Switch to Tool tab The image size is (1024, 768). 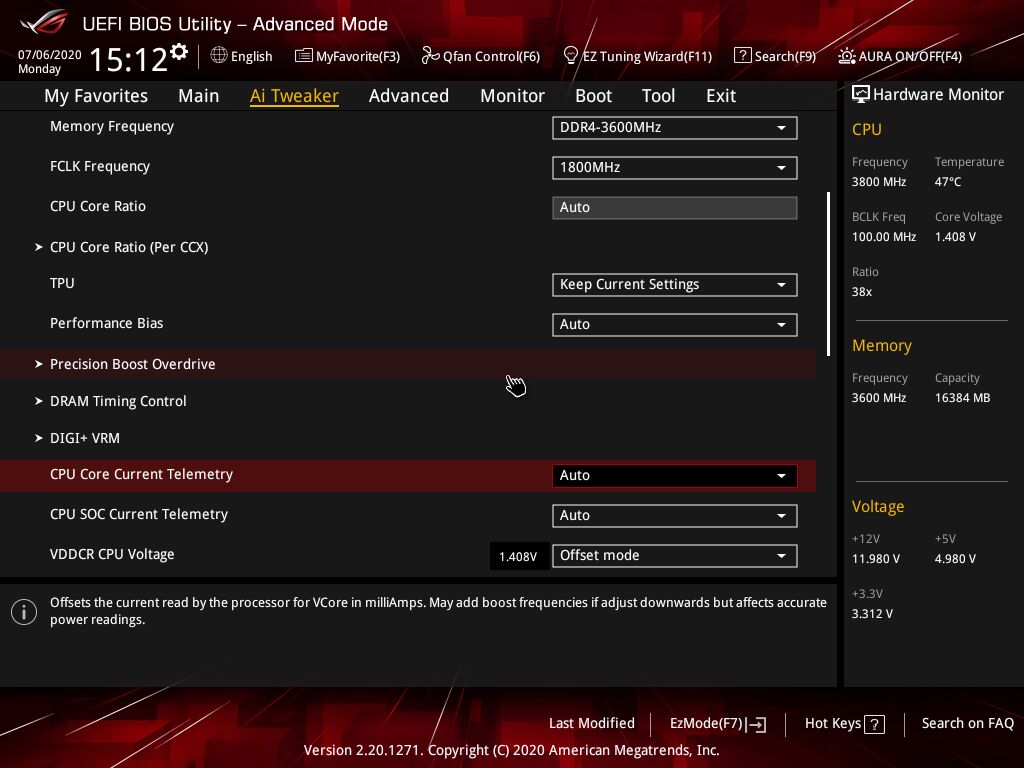[658, 96]
